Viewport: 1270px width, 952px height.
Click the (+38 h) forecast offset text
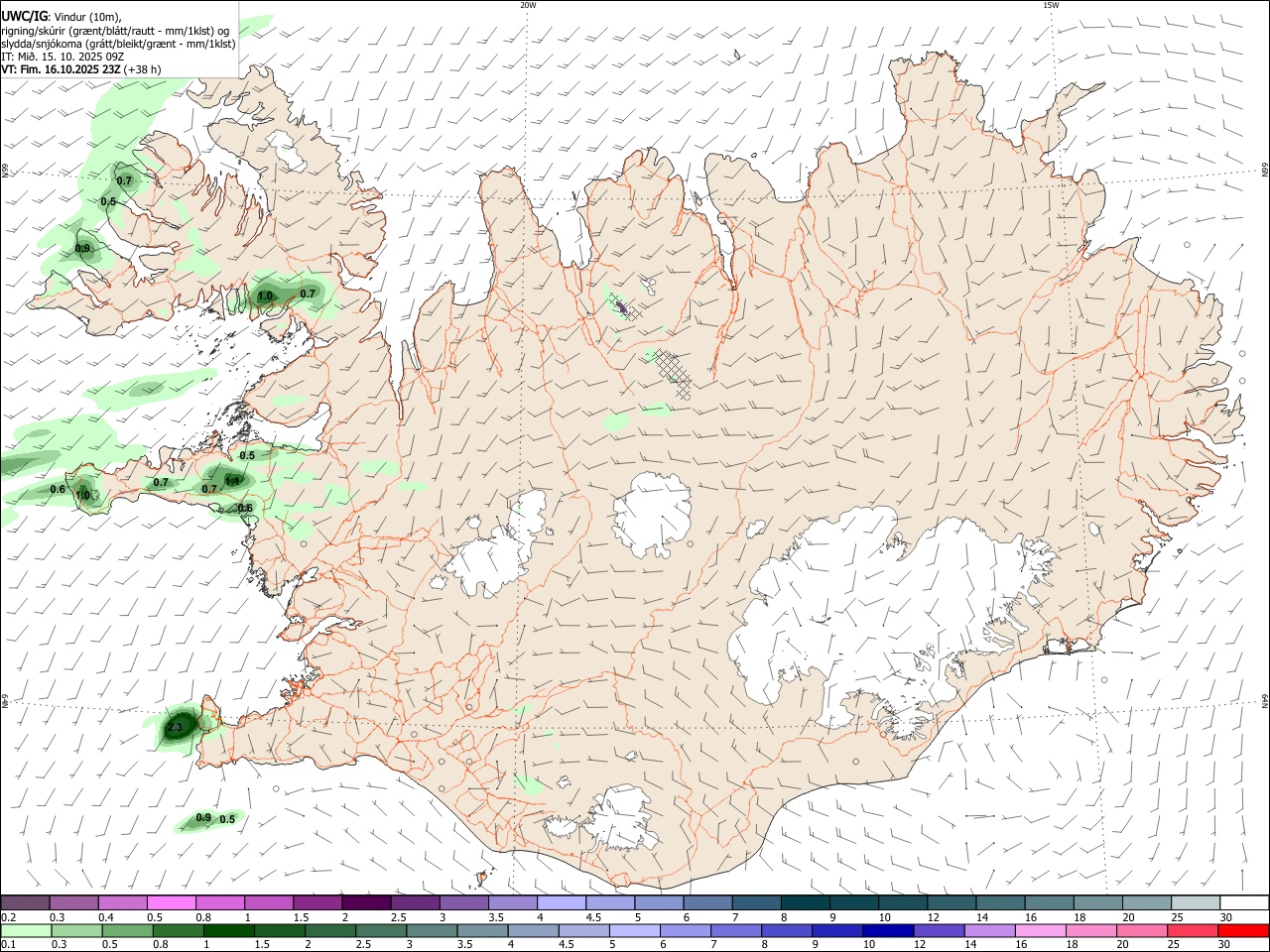pyautogui.click(x=143, y=69)
